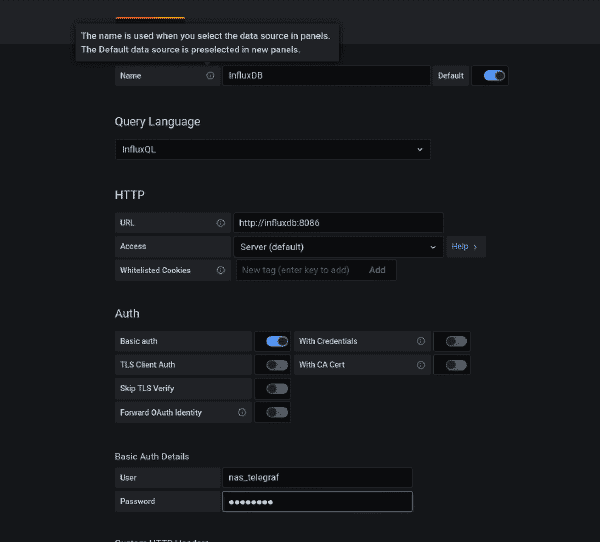The width and height of the screenshot is (600, 542).
Task: Click the Password input field
Action: point(317,501)
